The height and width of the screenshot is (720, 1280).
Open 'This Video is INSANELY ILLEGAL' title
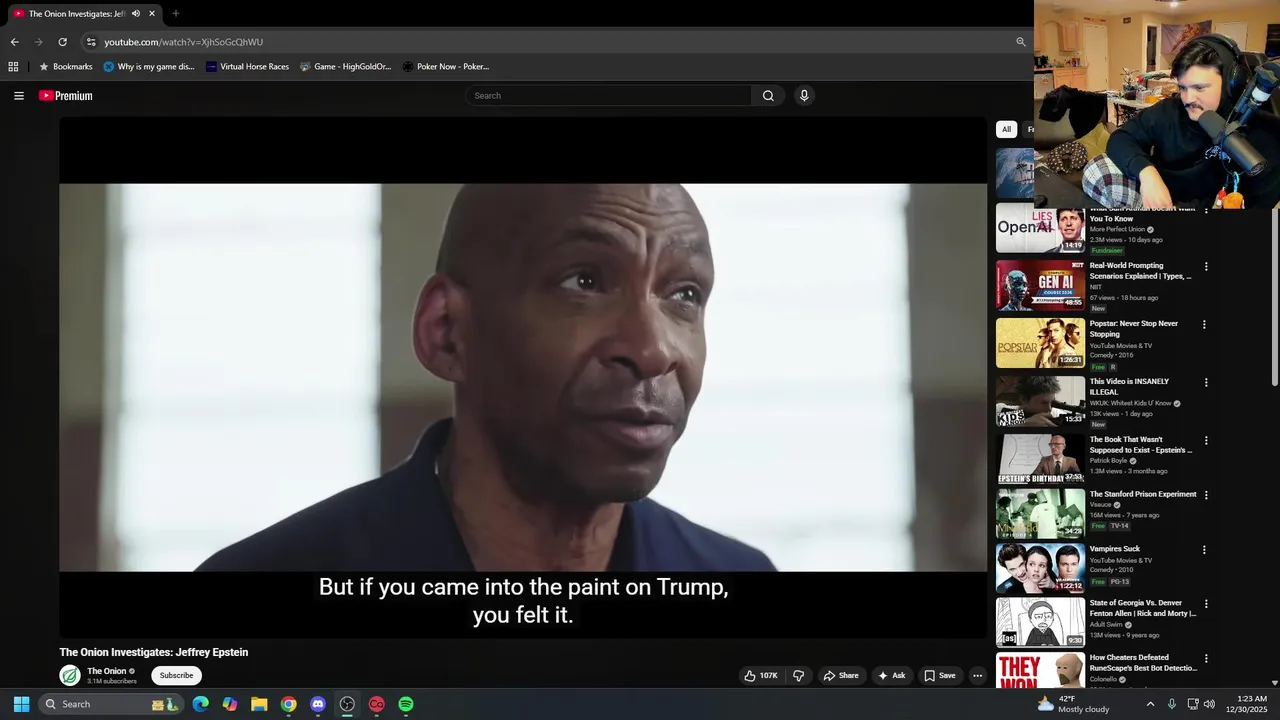point(1129,387)
